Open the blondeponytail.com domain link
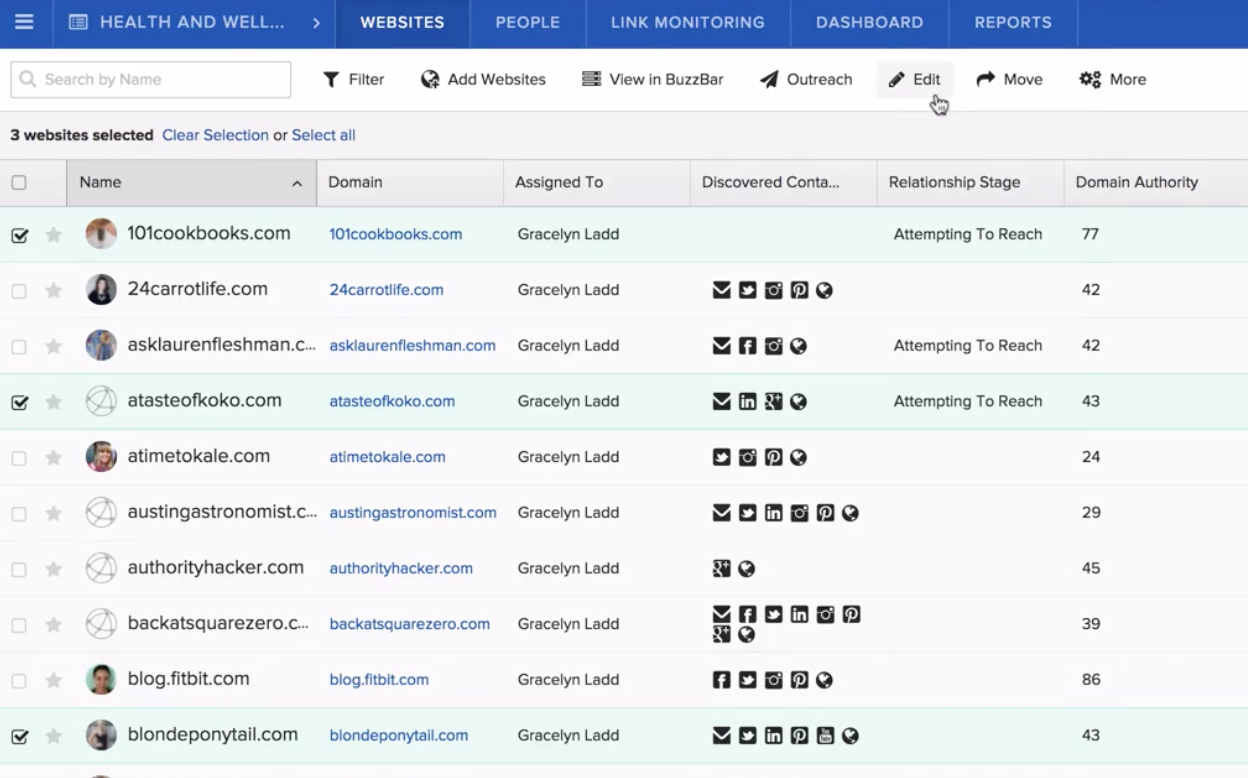This screenshot has height=778, width=1248. (399, 735)
